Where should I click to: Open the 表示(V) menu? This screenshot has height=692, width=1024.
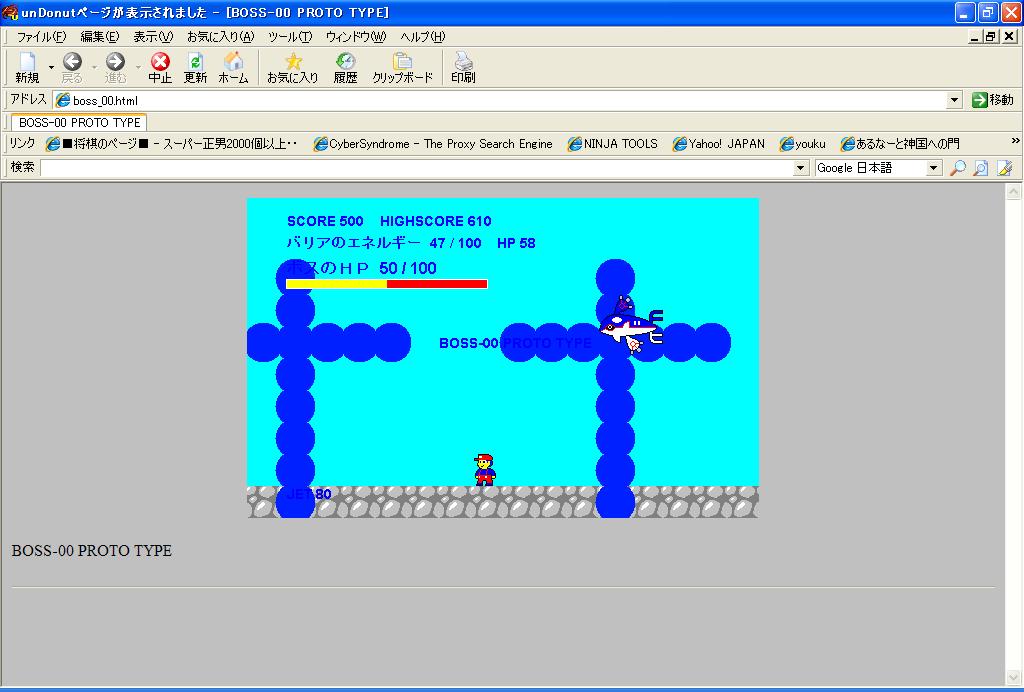tap(153, 37)
